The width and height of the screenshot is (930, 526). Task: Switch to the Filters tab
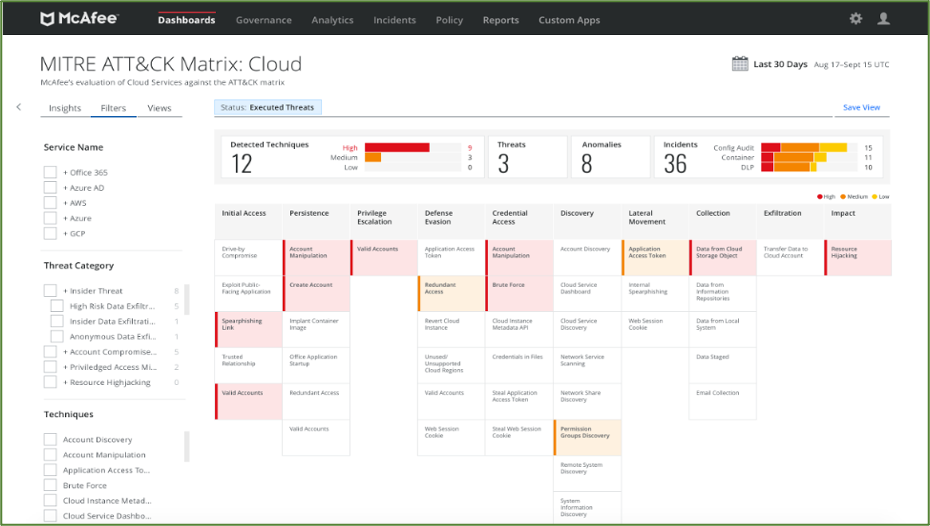[113, 108]
